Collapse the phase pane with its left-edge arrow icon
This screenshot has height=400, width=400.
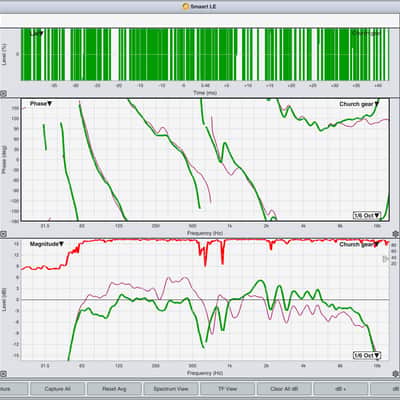(3, 234)
